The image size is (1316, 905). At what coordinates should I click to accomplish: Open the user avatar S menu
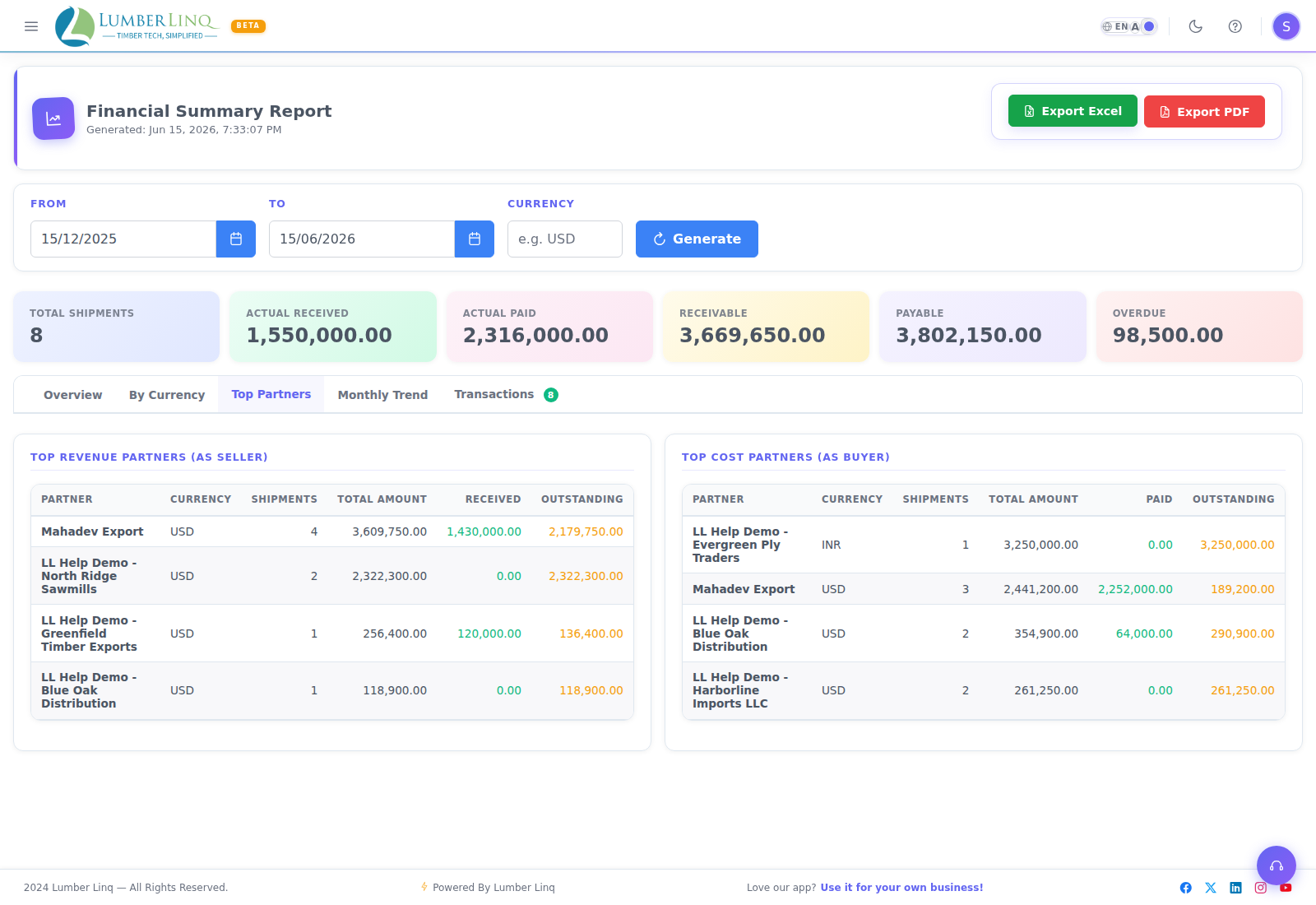(x=1286, y=26)
